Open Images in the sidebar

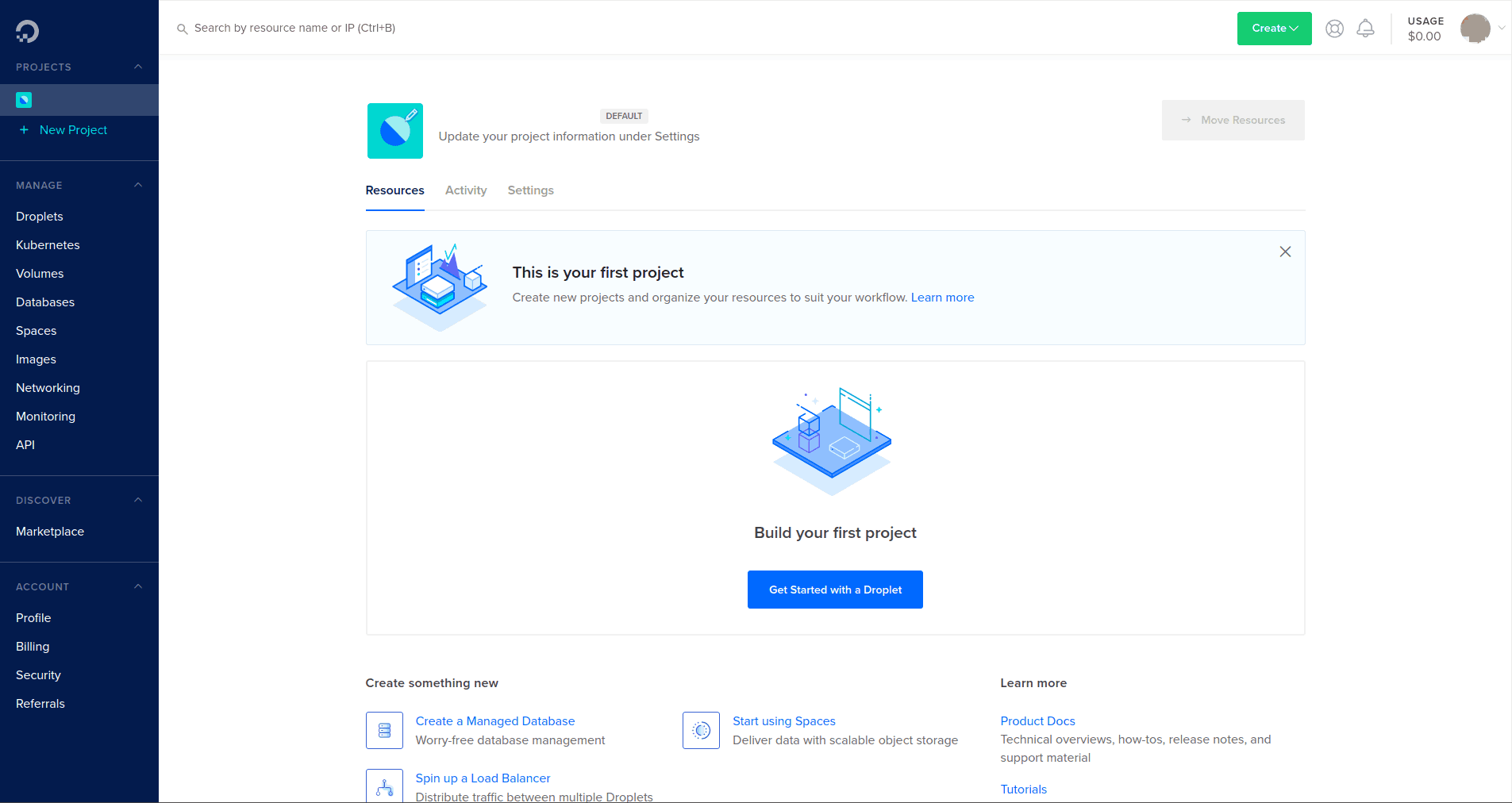pyautogui.click(x=36, y=359)
